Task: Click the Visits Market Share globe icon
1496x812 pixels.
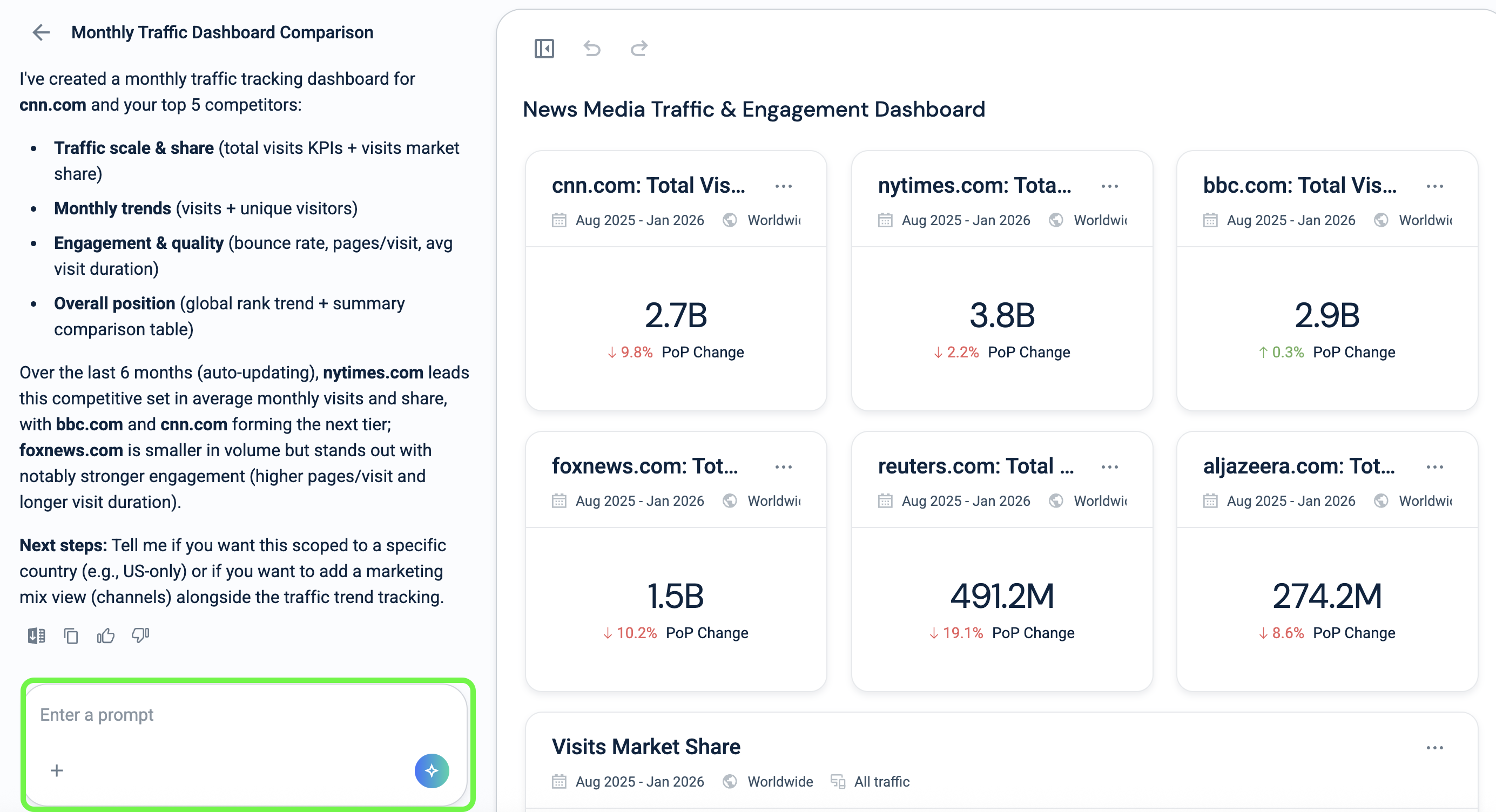Action: pyautogui.click(x=730, y=781)
